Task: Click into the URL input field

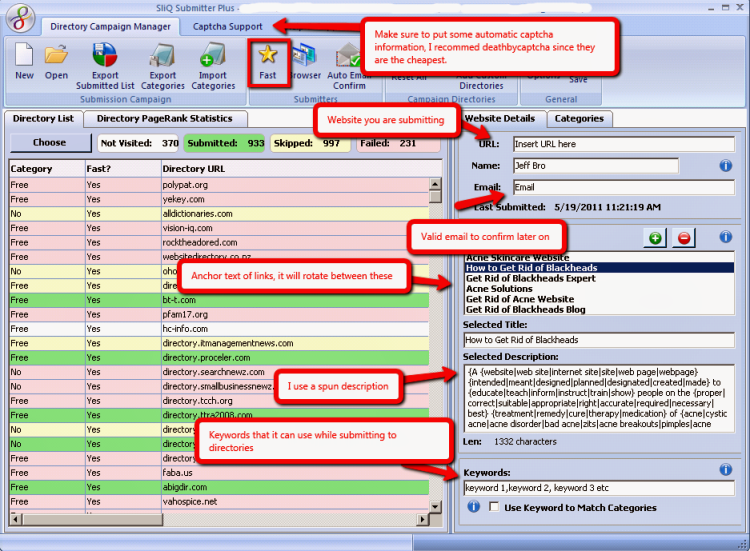Action: (624, 144)
